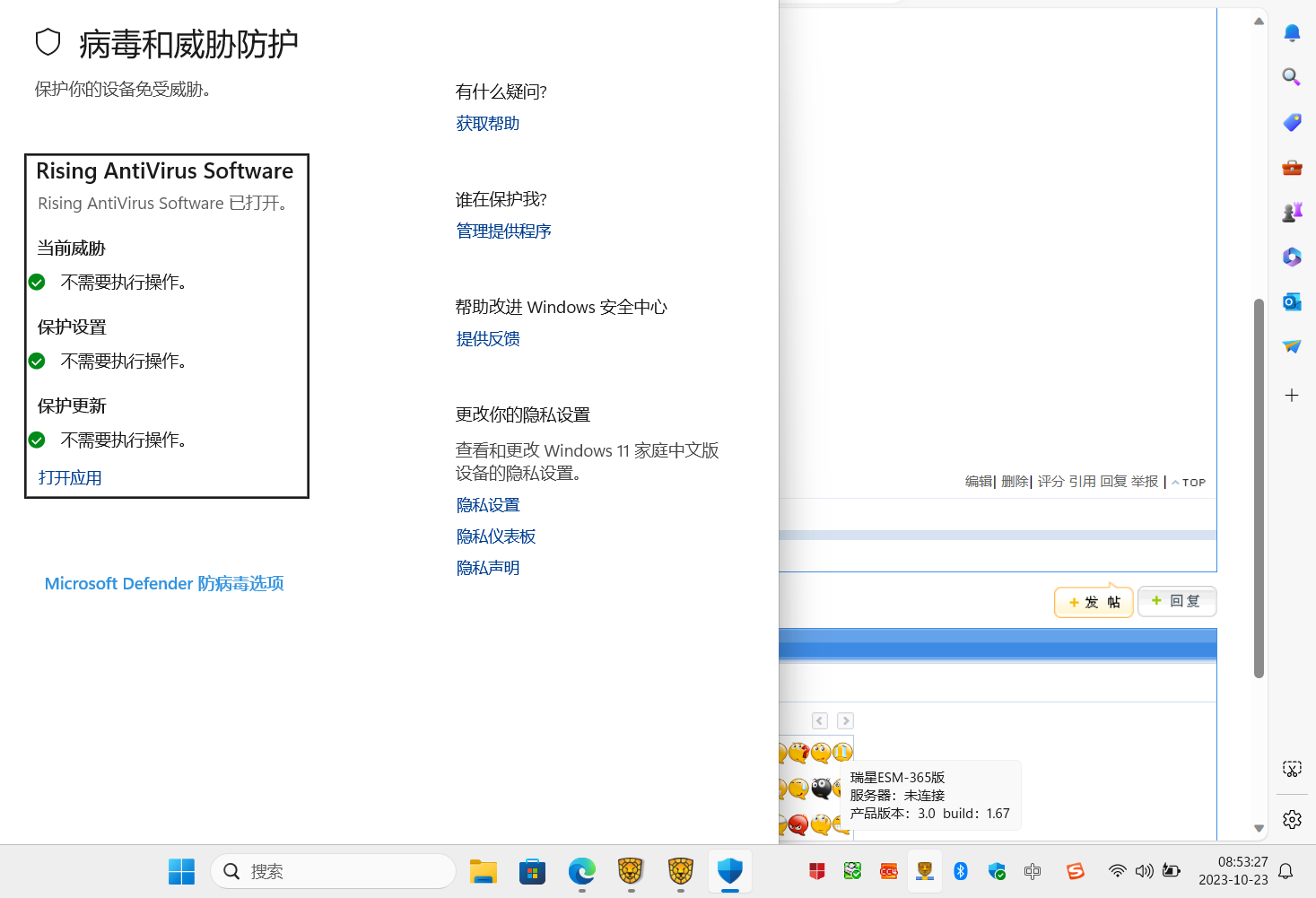Open Outlook in the Edge sidebar

1292,302
